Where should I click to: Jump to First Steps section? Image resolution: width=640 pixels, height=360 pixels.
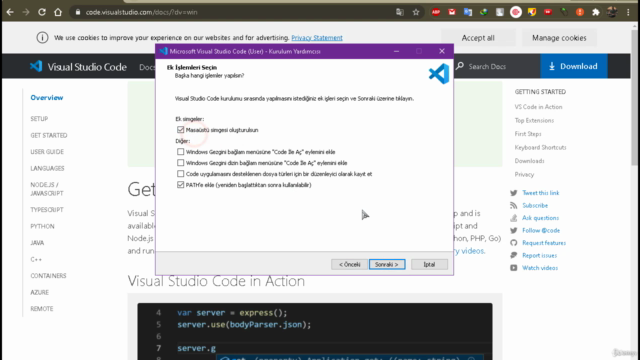tap(528, 134)
